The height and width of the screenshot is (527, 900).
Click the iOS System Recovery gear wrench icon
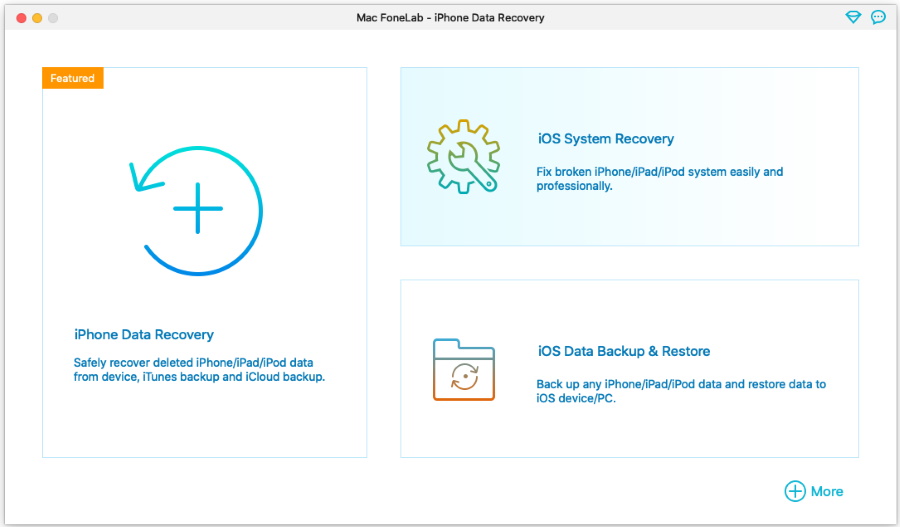pyautogui.click(x=463, y=156)
